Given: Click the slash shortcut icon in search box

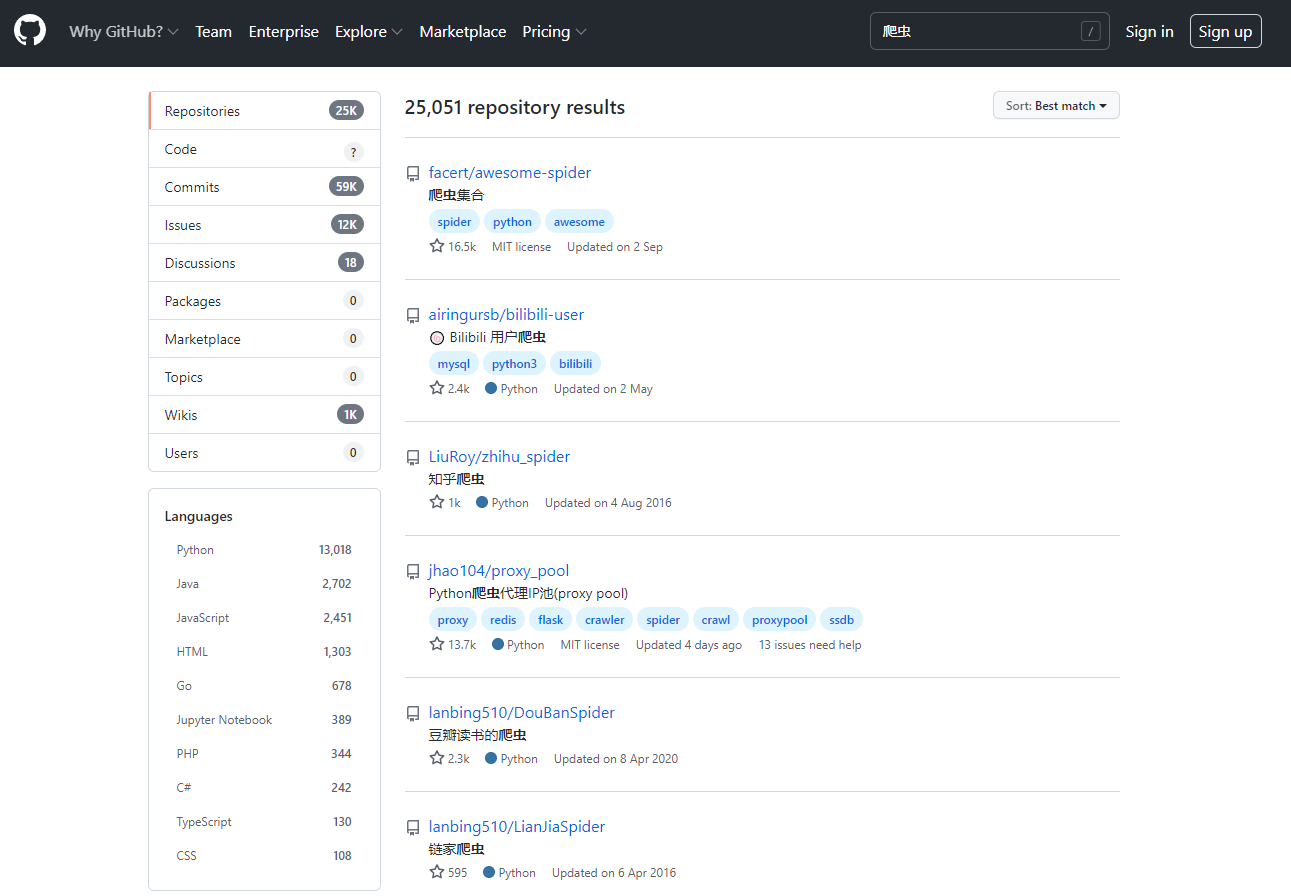Looking at the screenshot, I should pyautogui.click(x=1090, y=31).
